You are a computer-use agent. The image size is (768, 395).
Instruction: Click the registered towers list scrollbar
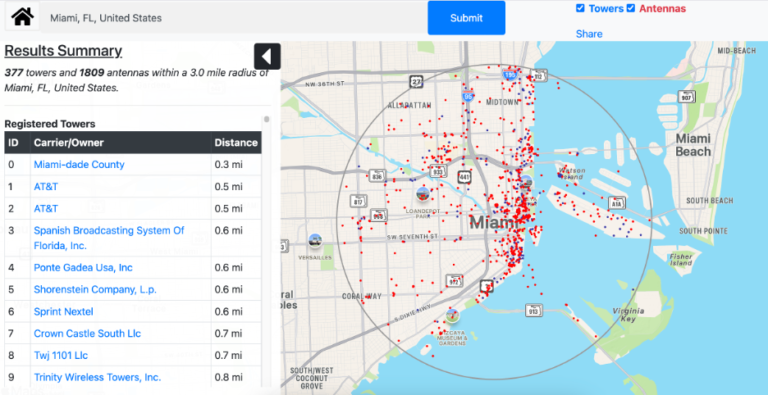[266, 119]
